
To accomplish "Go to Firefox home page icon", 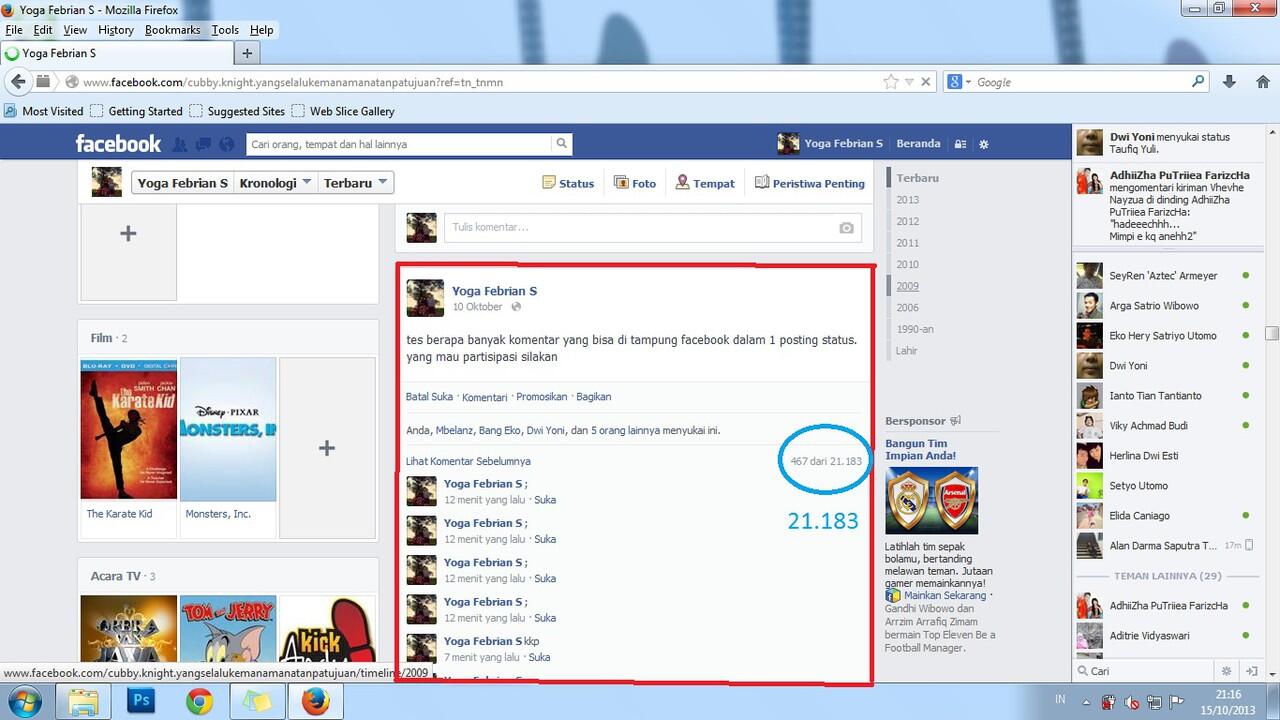I will 1262,82.
